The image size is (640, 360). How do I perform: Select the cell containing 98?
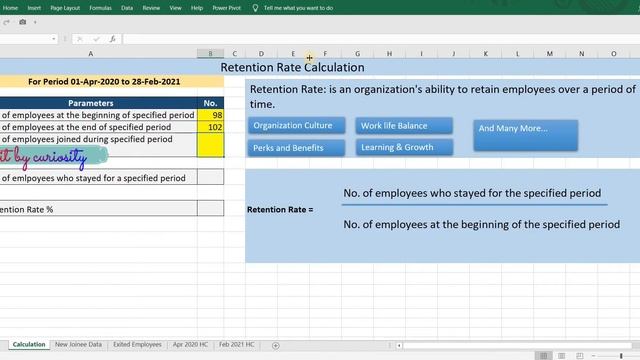click(210, 115)
